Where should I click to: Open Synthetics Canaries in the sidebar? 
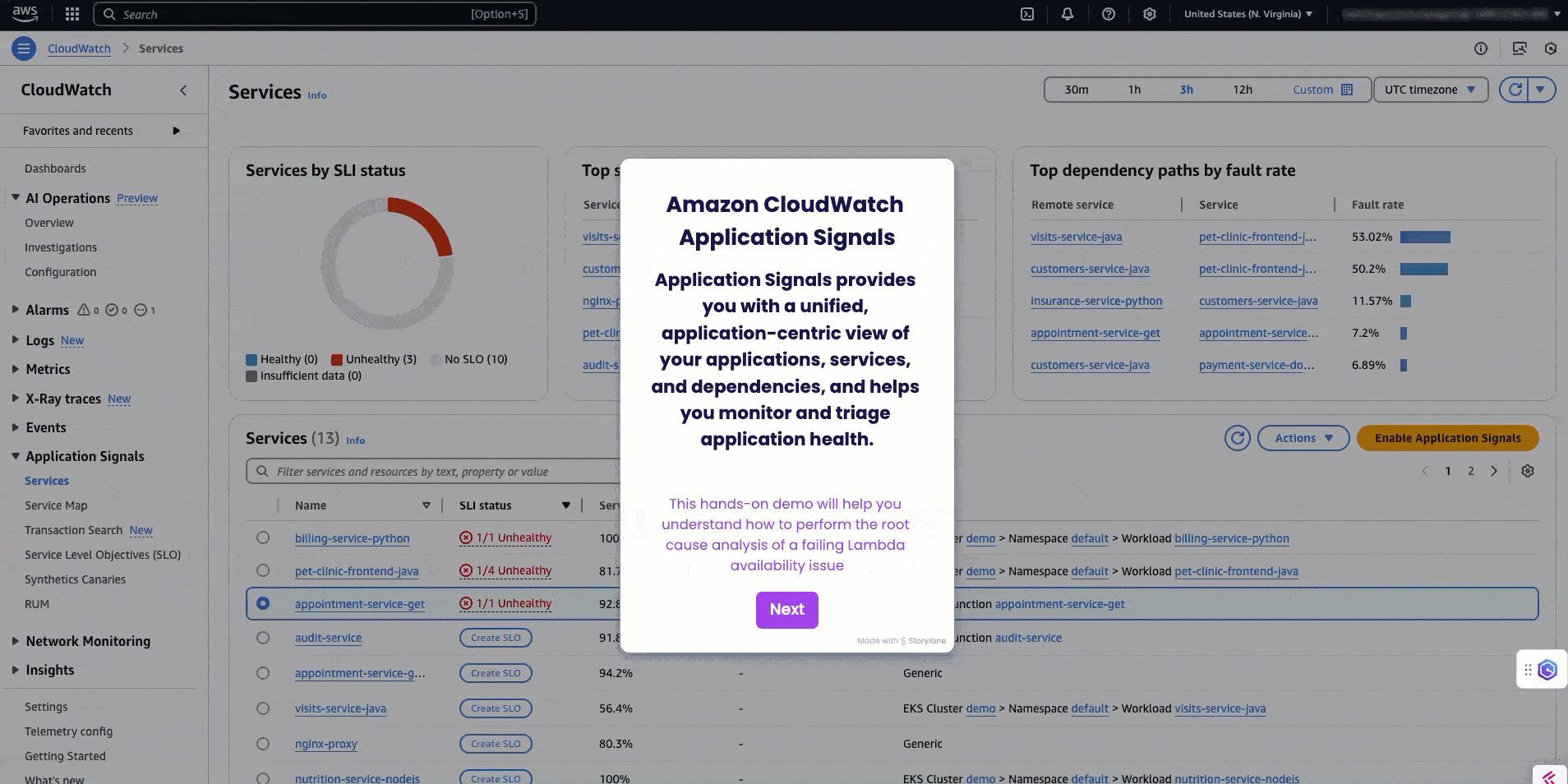pyautogui.click(x=75, y=579)
